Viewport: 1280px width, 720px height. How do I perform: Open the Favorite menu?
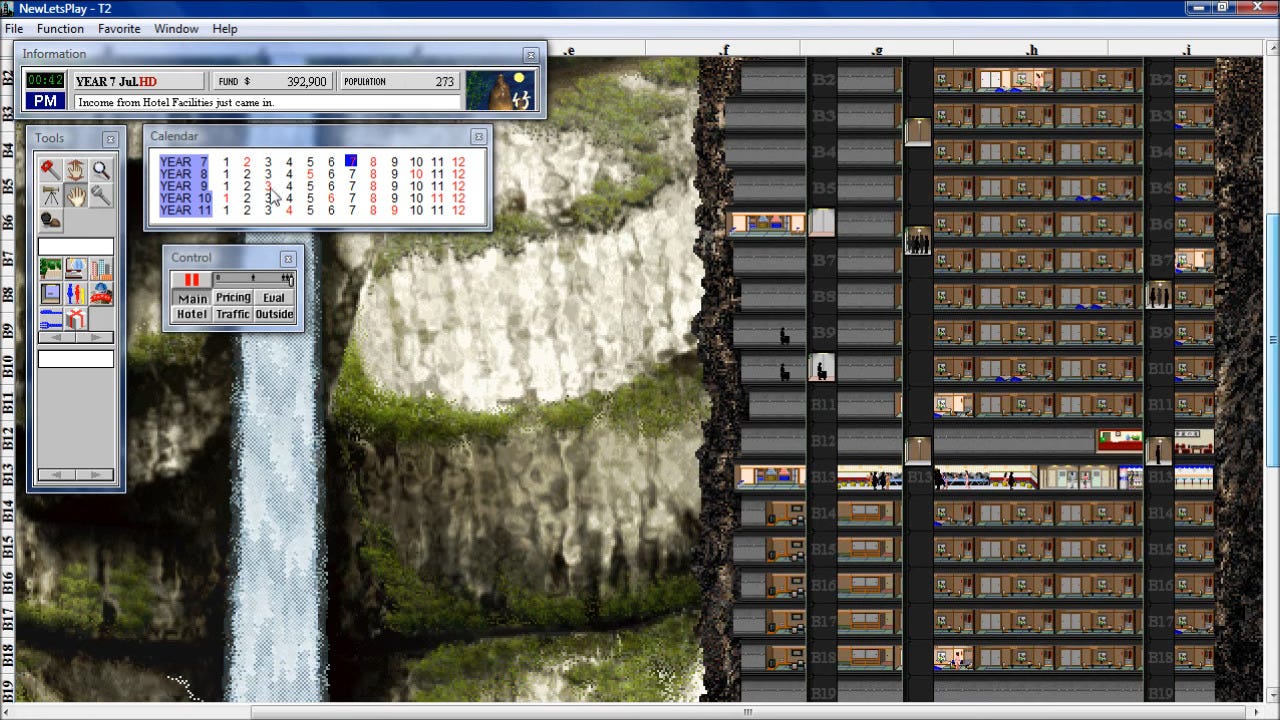coord(119,29)
